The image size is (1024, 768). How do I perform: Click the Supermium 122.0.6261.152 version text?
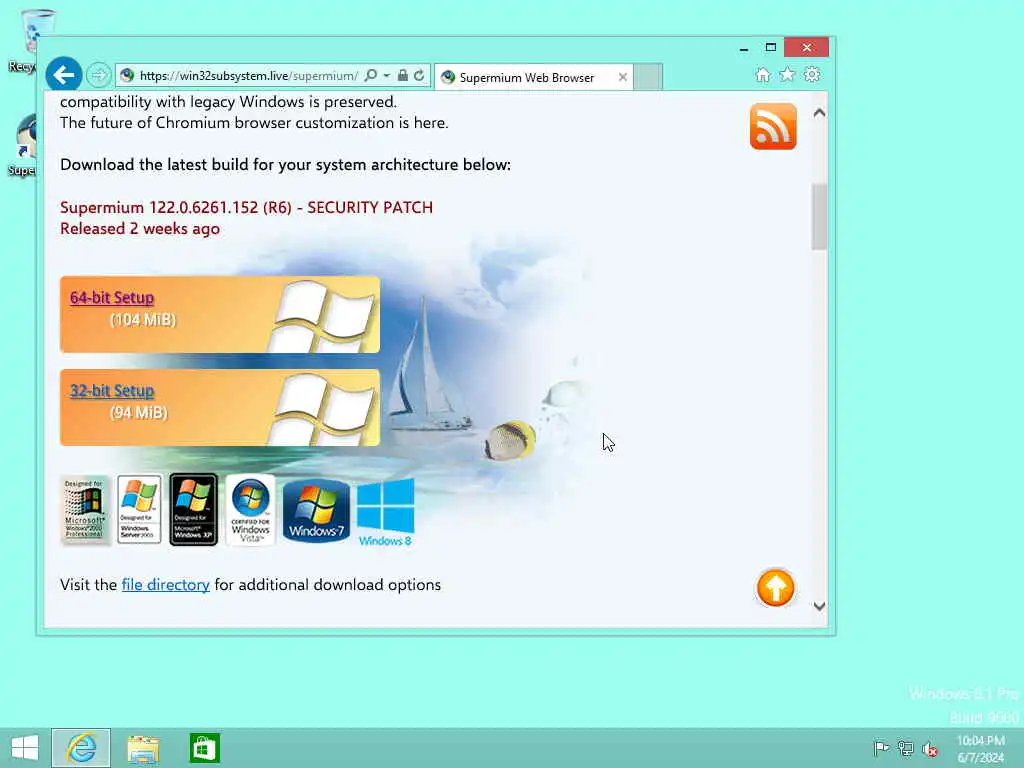246,208
